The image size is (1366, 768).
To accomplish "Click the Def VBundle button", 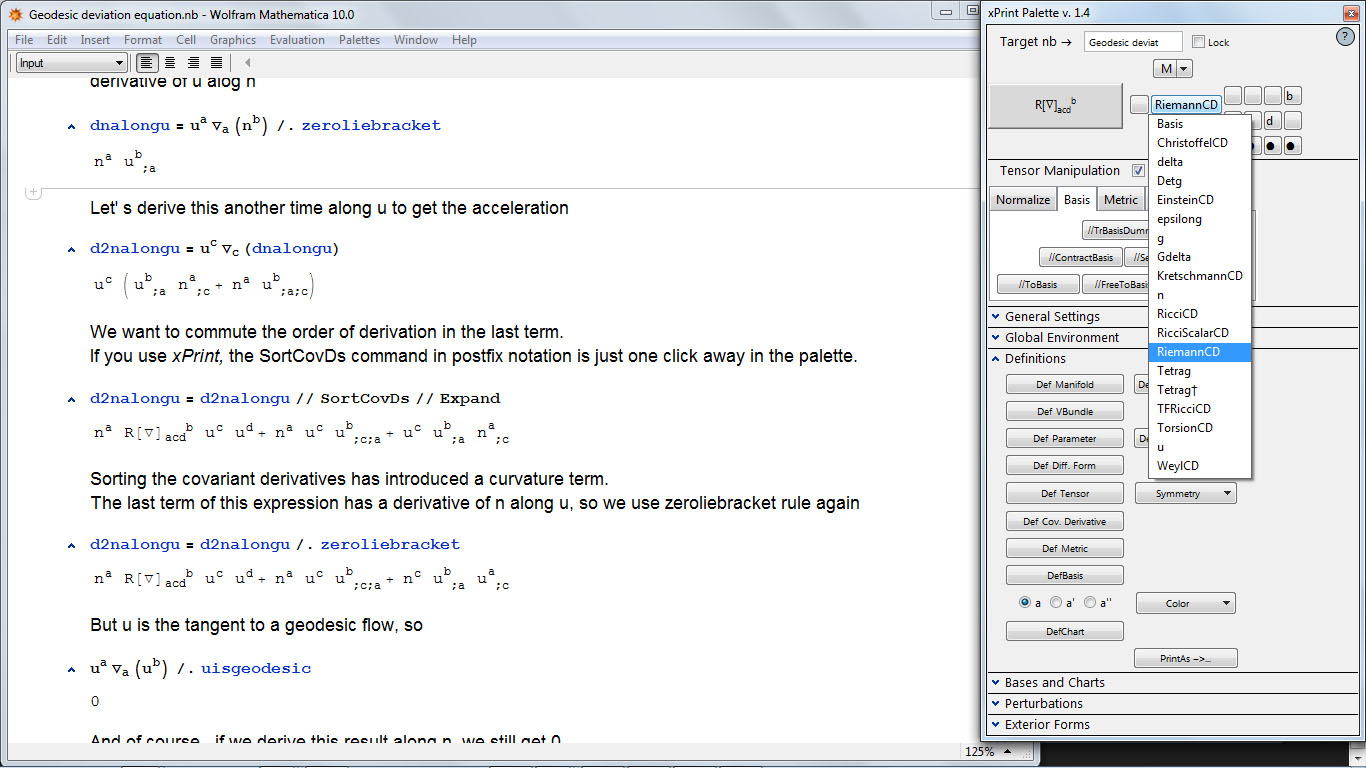I will pos(1065,412).
